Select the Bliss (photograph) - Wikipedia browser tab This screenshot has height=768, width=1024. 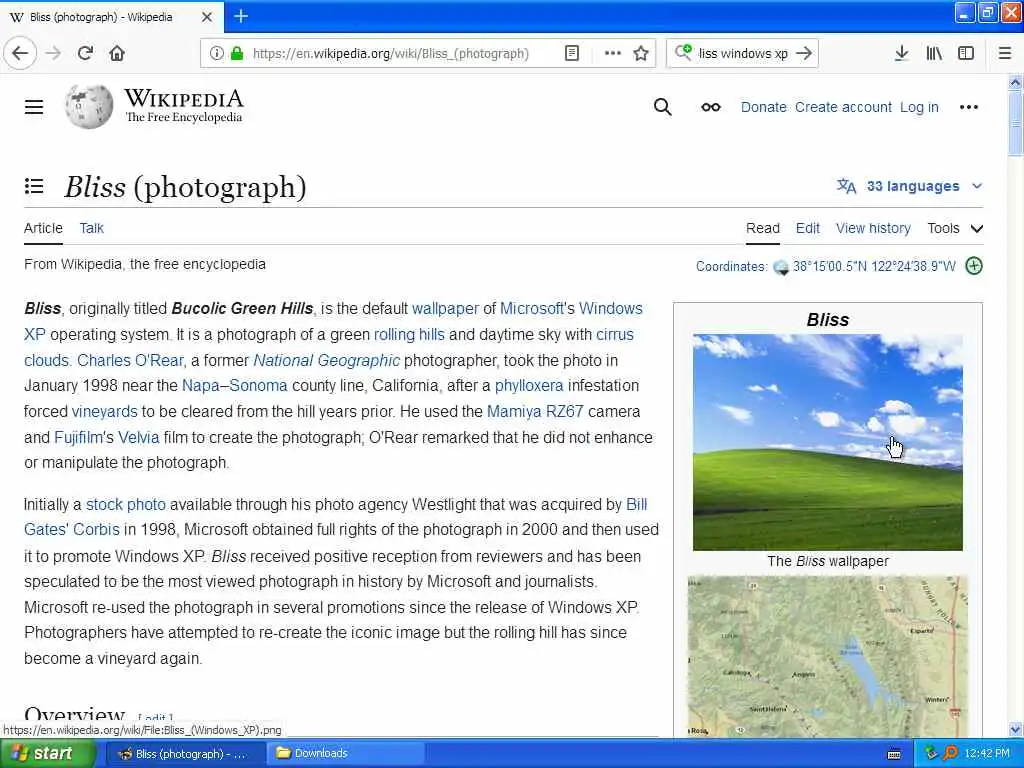tap(111, 17)
